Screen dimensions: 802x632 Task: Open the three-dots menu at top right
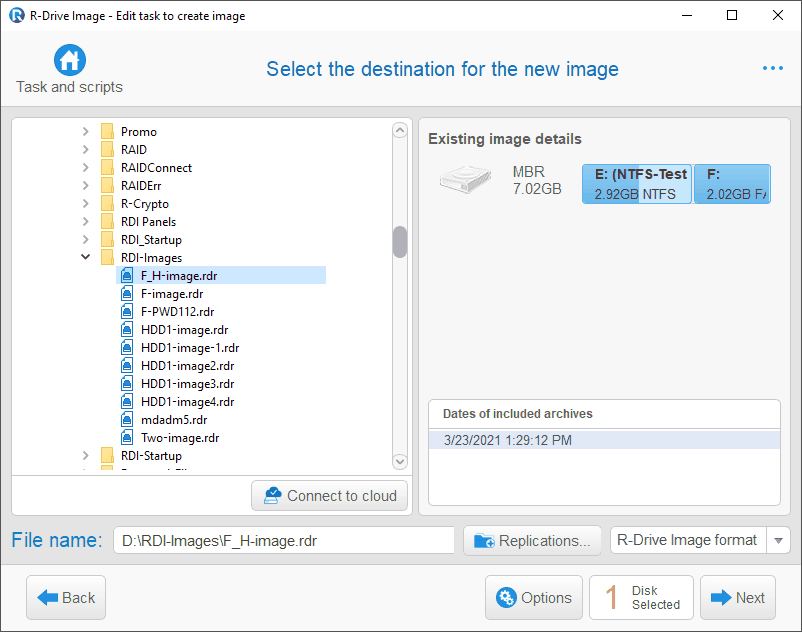click(x=772, y=68)
